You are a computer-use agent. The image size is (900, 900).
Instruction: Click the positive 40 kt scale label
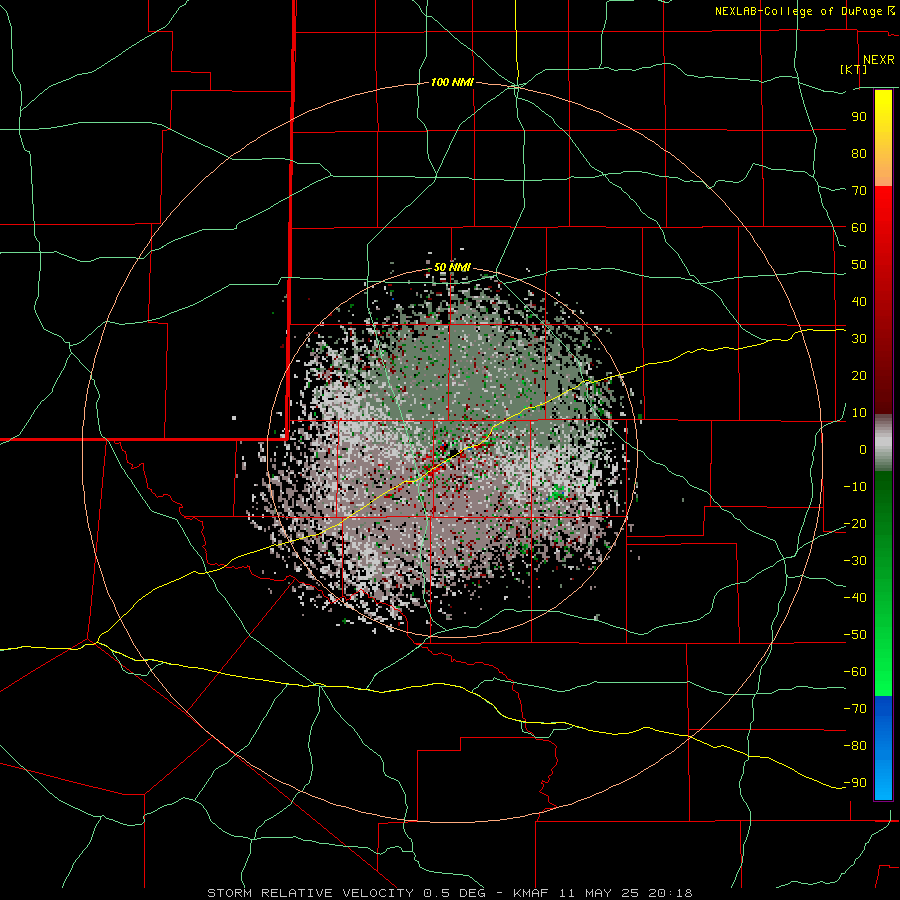point(859,301)
